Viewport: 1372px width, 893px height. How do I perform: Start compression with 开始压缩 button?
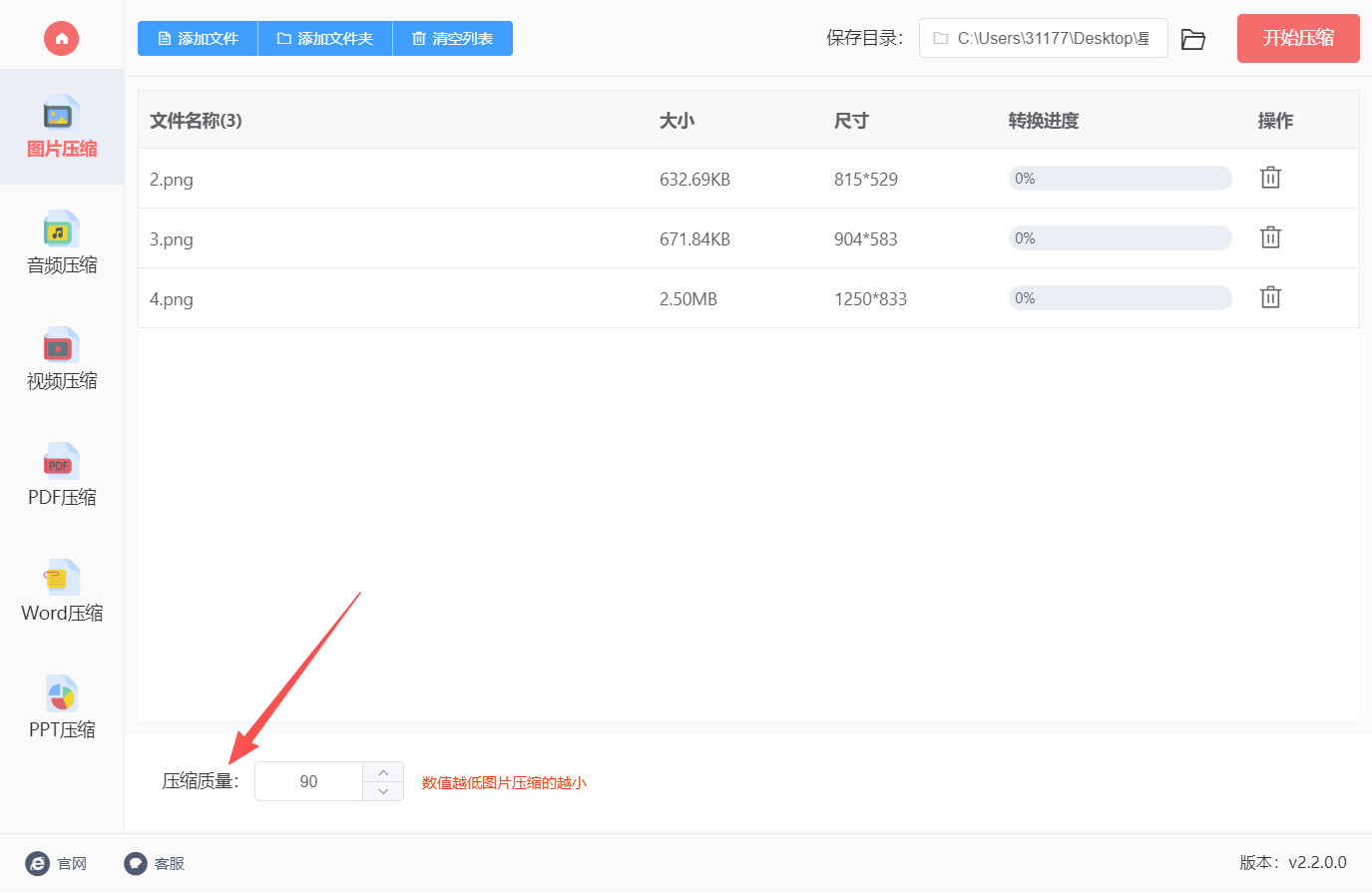pyautogui.click(x=1298, y=39)
